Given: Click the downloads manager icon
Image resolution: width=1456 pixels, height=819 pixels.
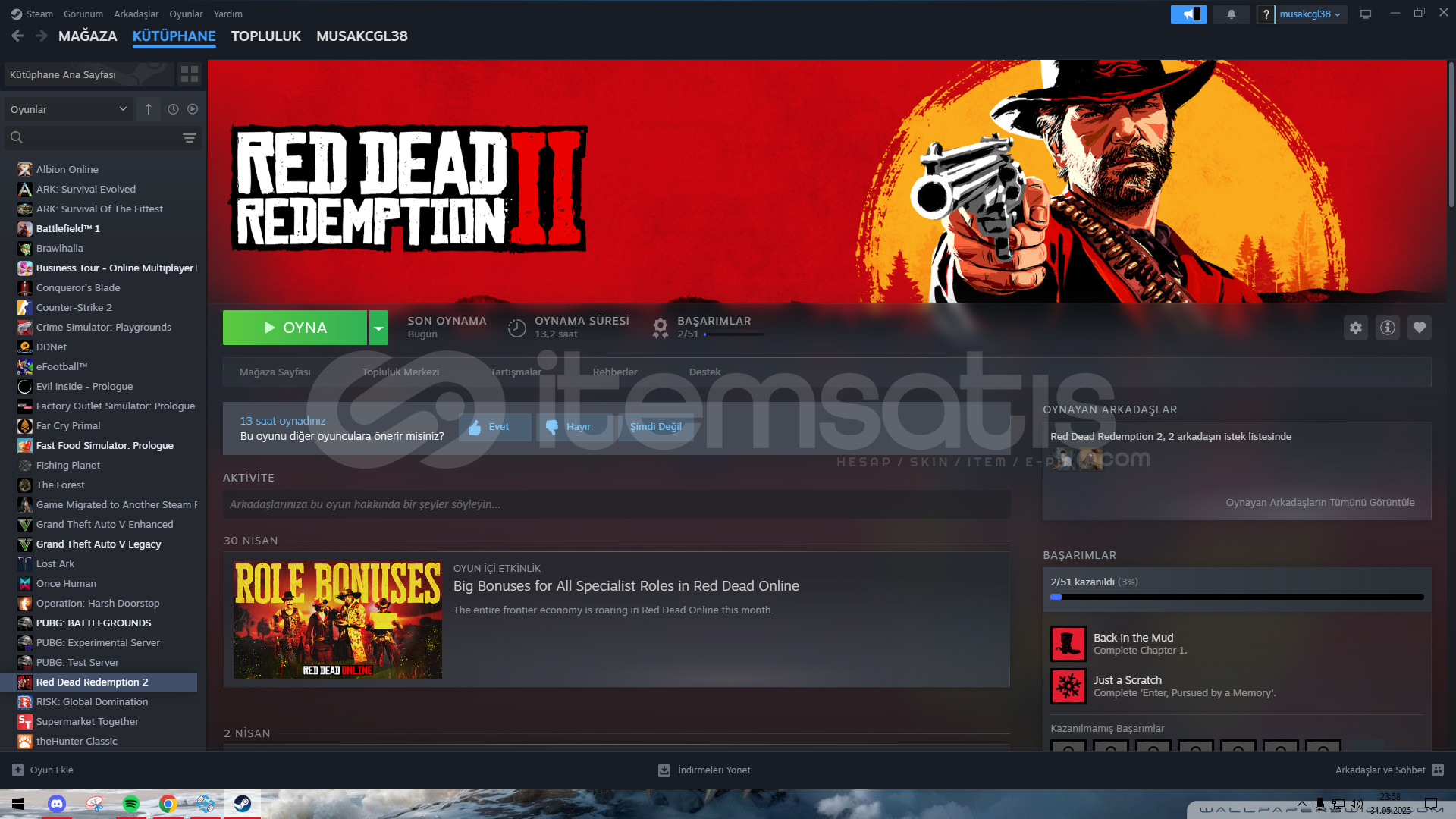Looking at the screenshot, I should [664, 770].
